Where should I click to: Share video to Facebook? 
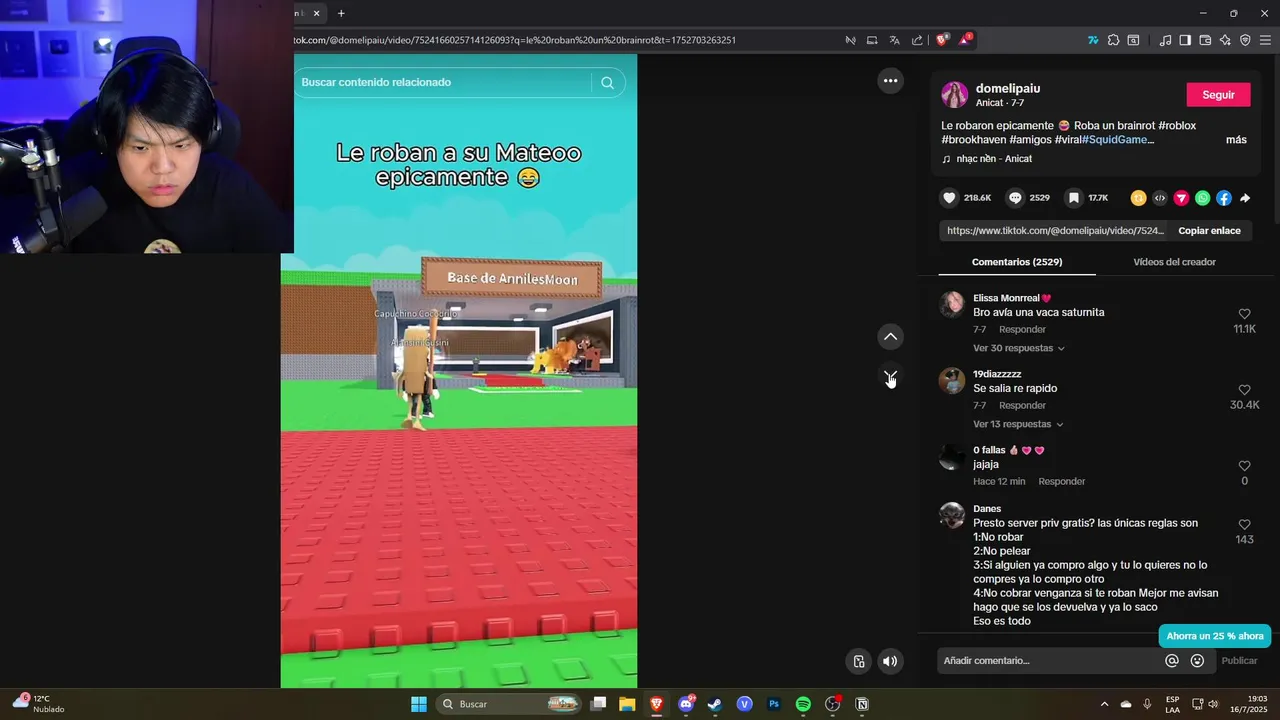point(1224,198)
